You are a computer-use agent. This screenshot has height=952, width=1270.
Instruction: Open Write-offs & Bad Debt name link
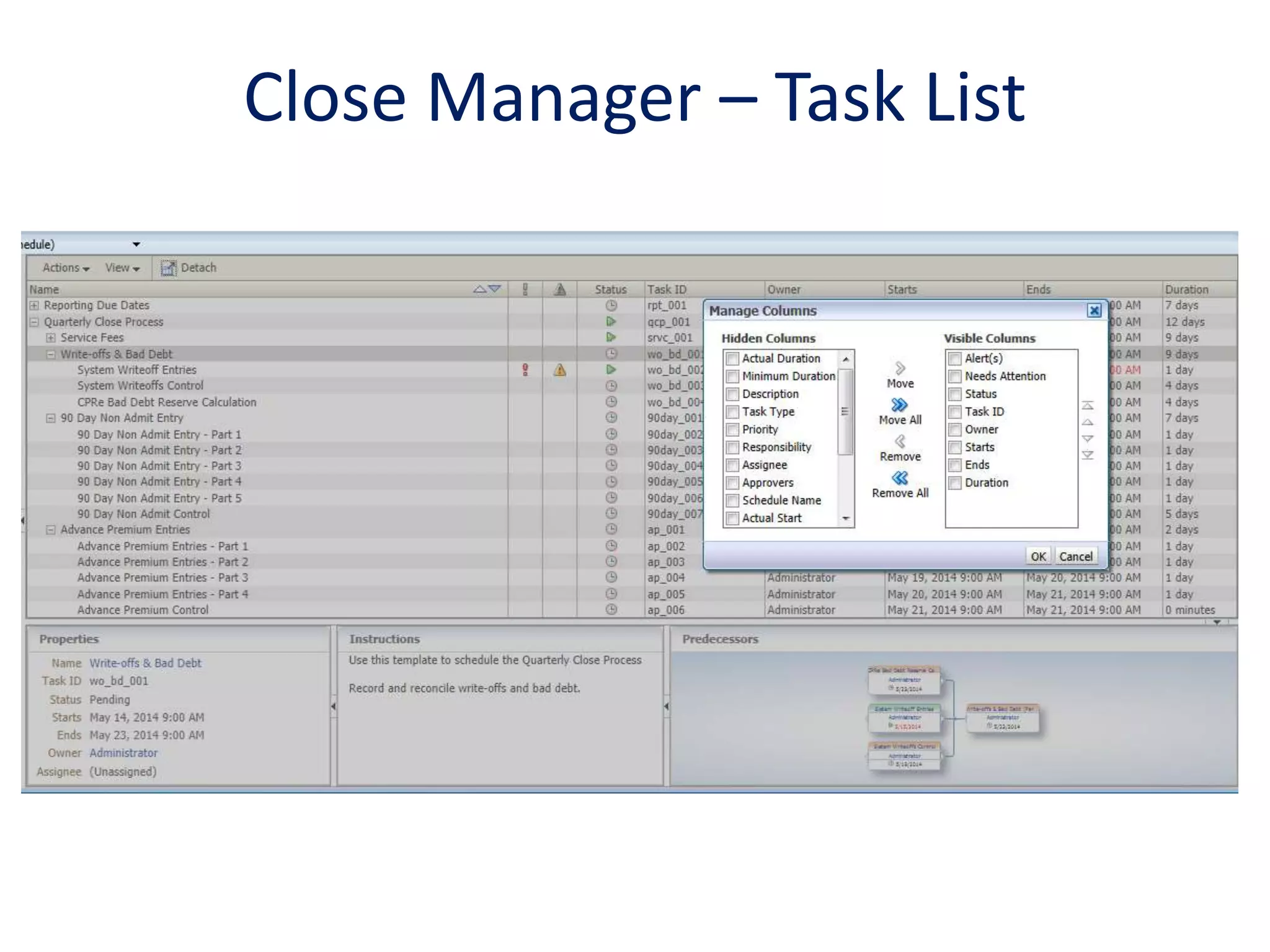[x=145, y=663]
